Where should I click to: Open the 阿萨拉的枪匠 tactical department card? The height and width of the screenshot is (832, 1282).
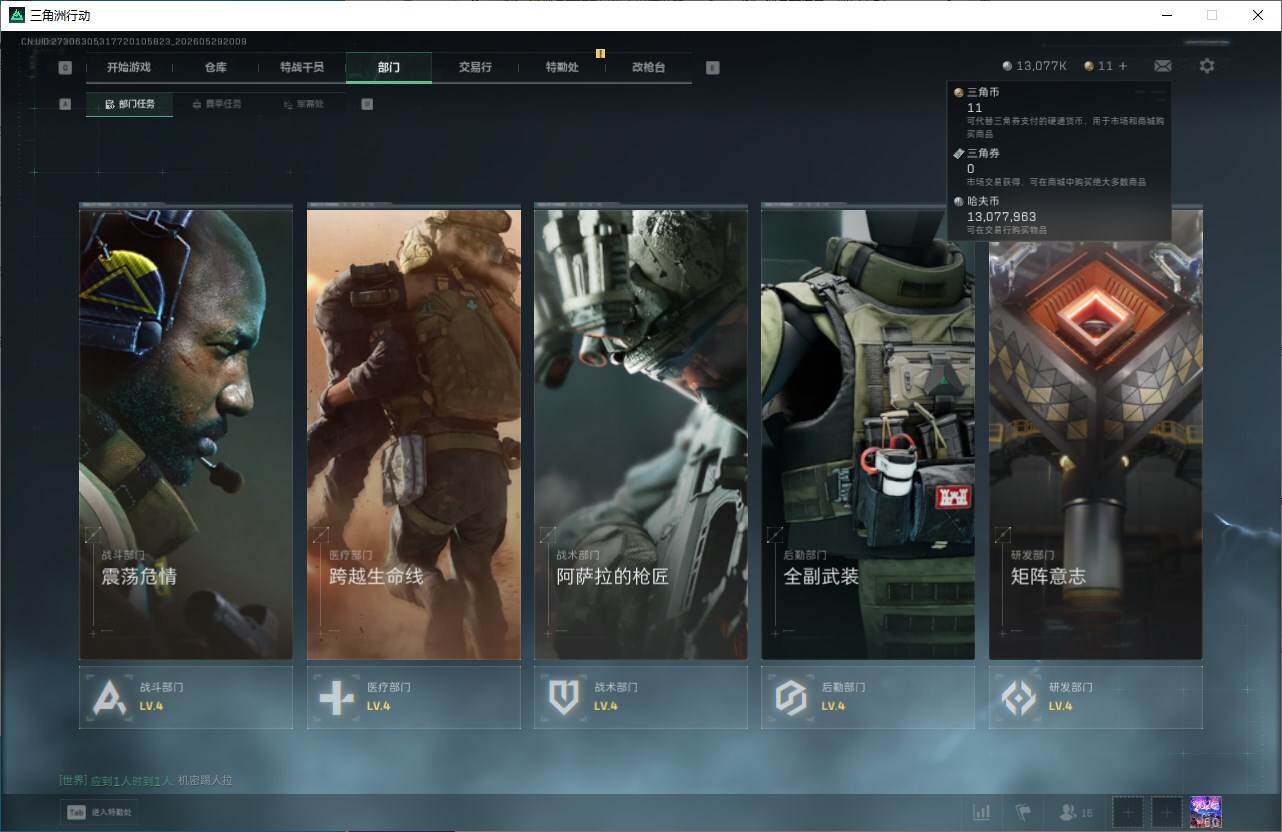[641, 432]
